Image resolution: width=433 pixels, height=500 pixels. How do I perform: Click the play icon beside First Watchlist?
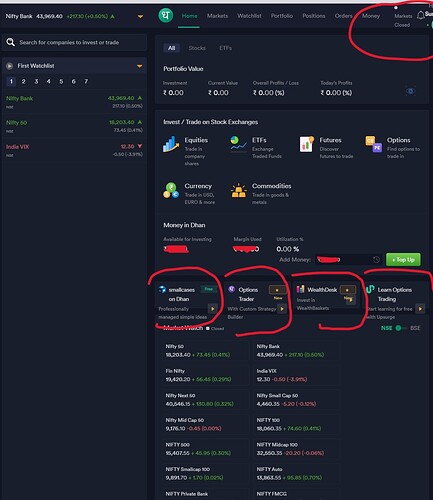click(x=10, y=66)
